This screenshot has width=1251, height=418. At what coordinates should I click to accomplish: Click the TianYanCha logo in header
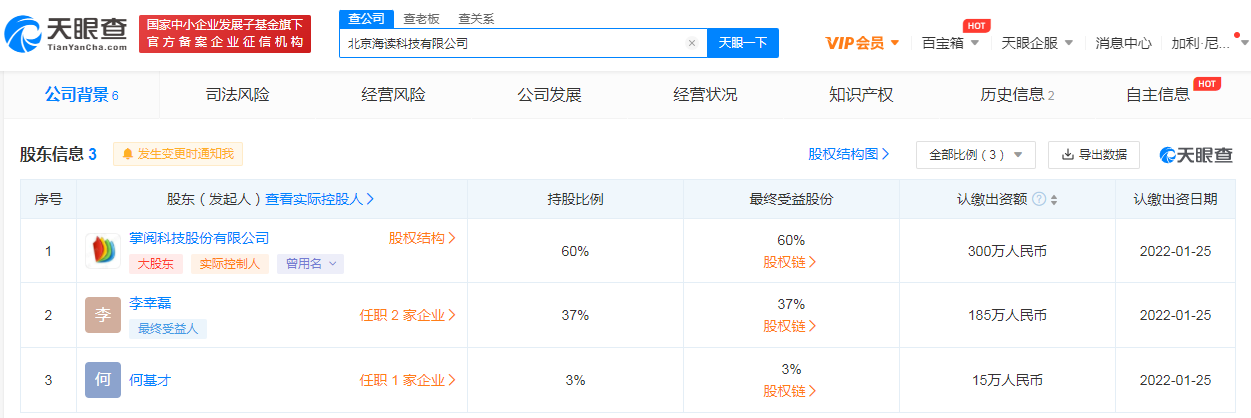66,33
